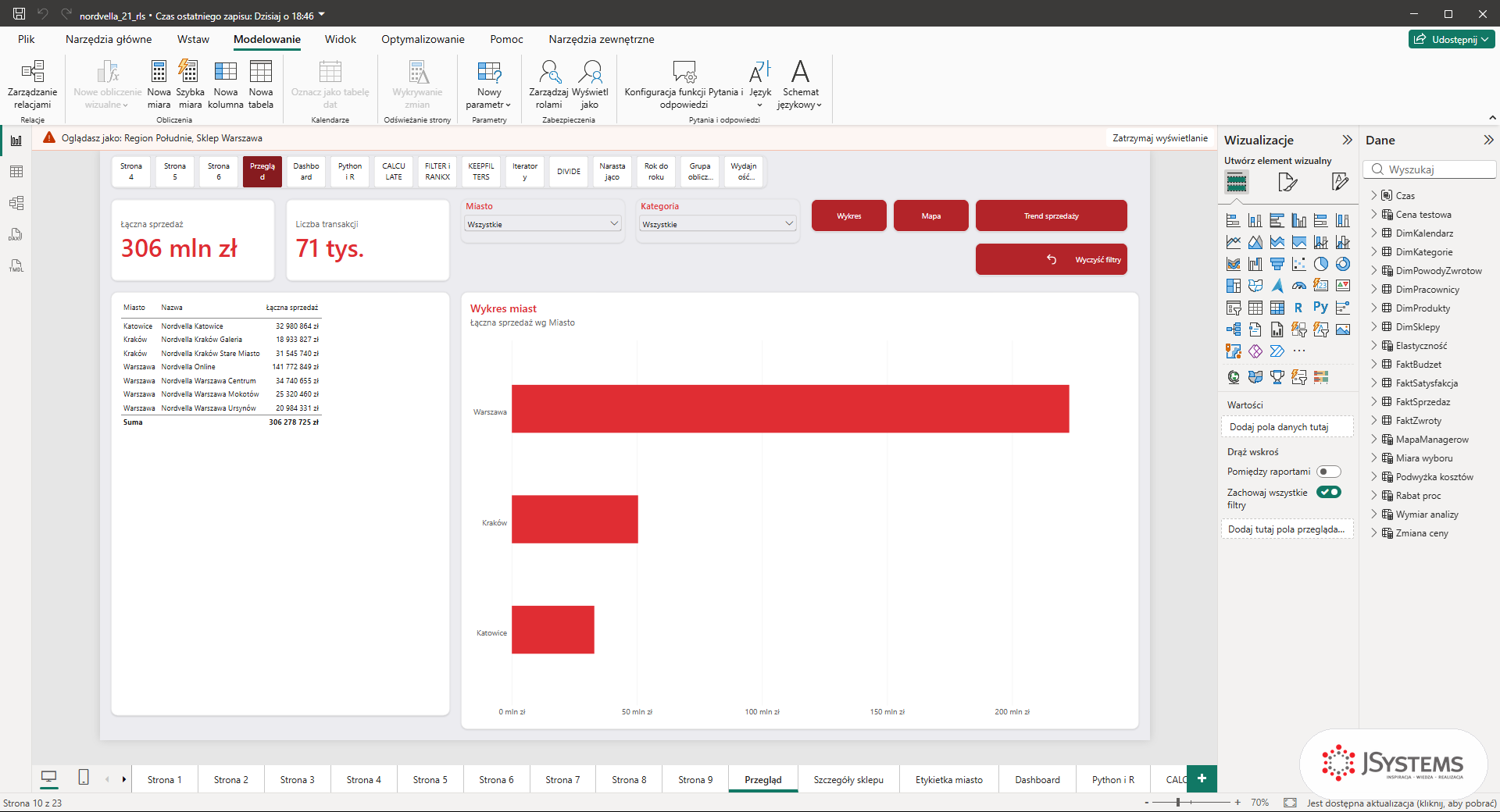This screenshot has width=1500, height=812.
Task: Open the Widok ribbon tab
Action: [x=341, y=39]
